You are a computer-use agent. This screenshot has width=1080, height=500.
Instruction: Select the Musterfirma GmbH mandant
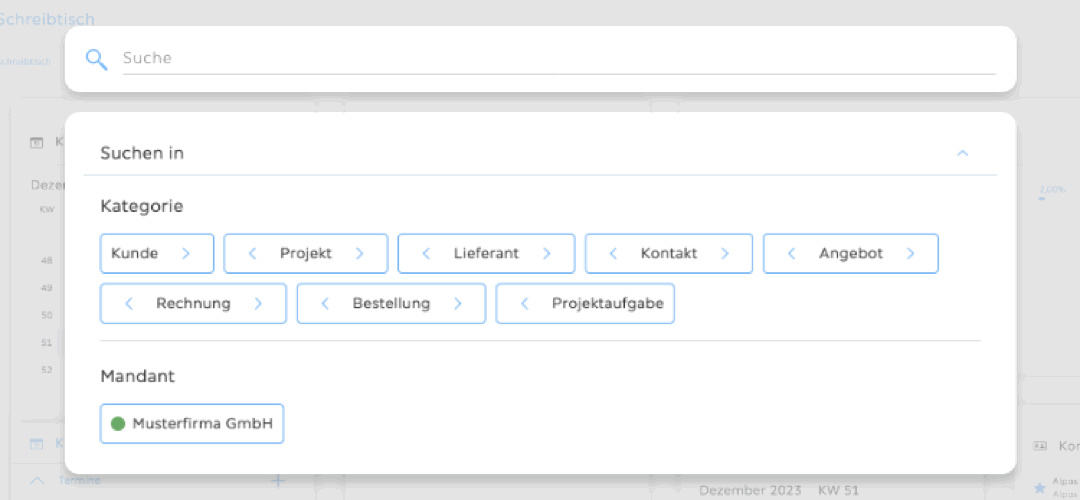202,424
